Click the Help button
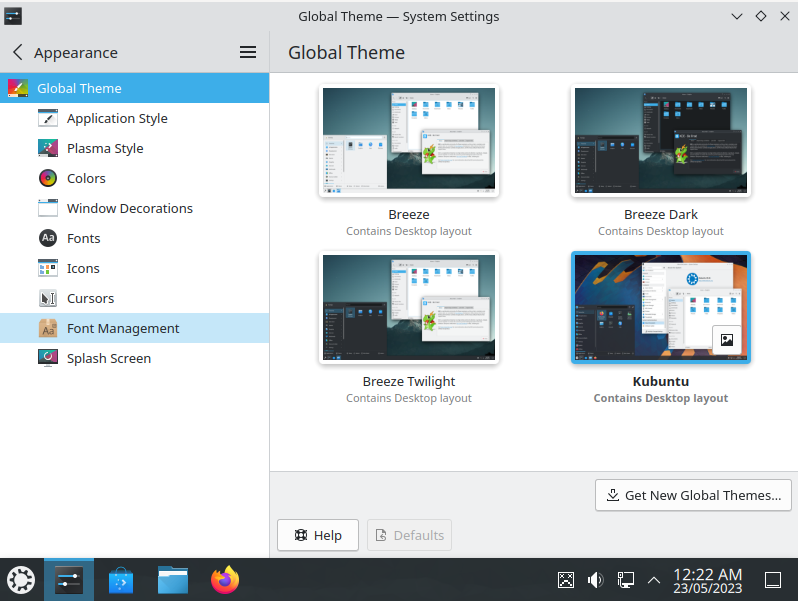Image resolution: width=798 pixels, height=601 pixels. [318, 535]
